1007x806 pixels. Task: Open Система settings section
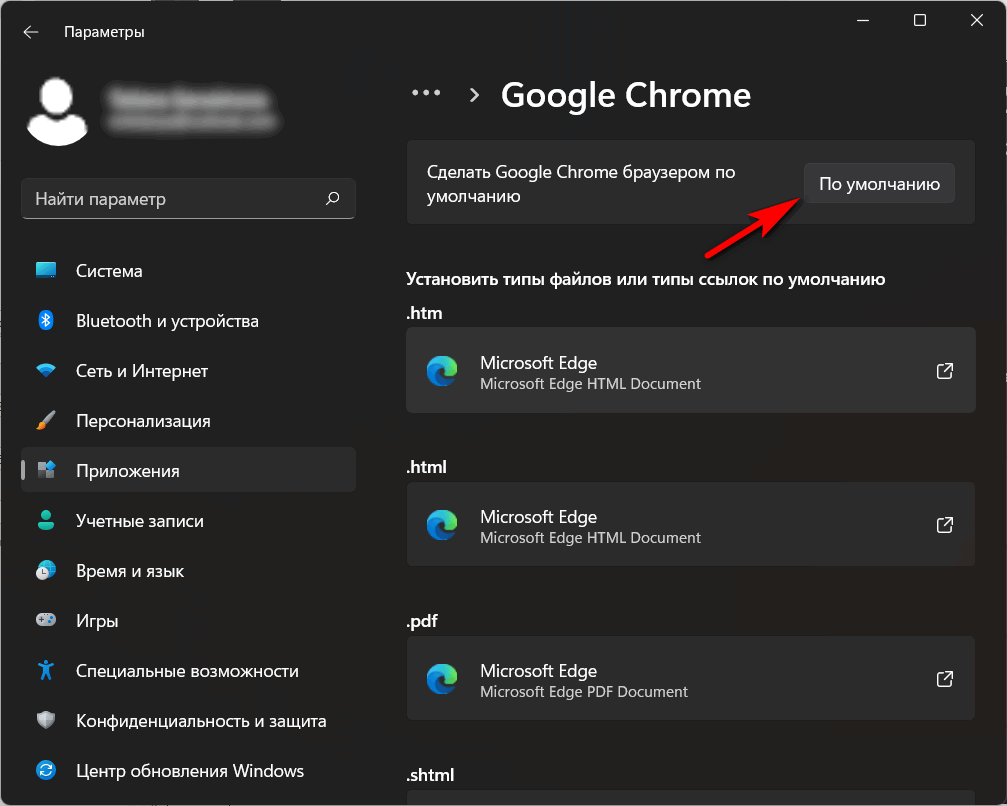(x=188, y=270)
